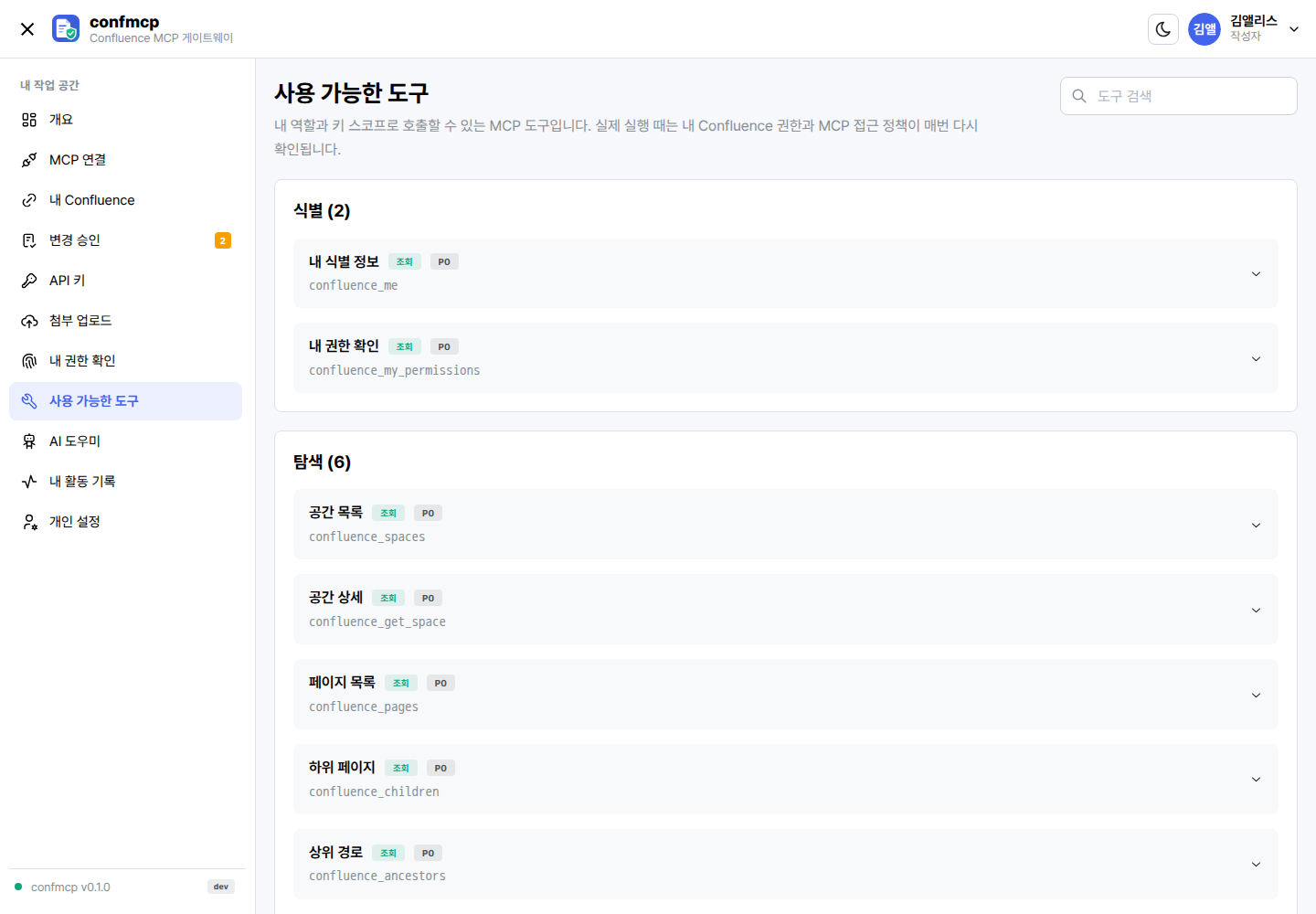
Task: Click the 내 활동 기록 activity icon
Action: (x=29, y=482)
